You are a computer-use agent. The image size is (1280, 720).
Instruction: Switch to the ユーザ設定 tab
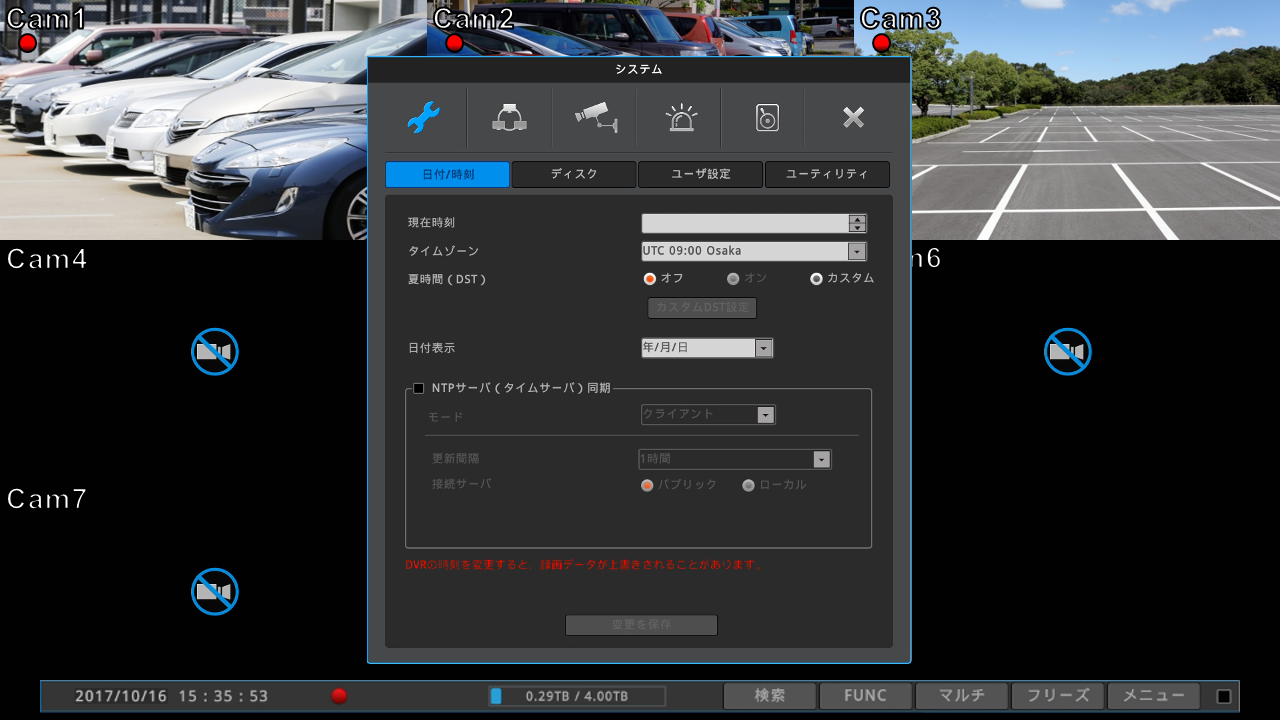click(700, 174)
